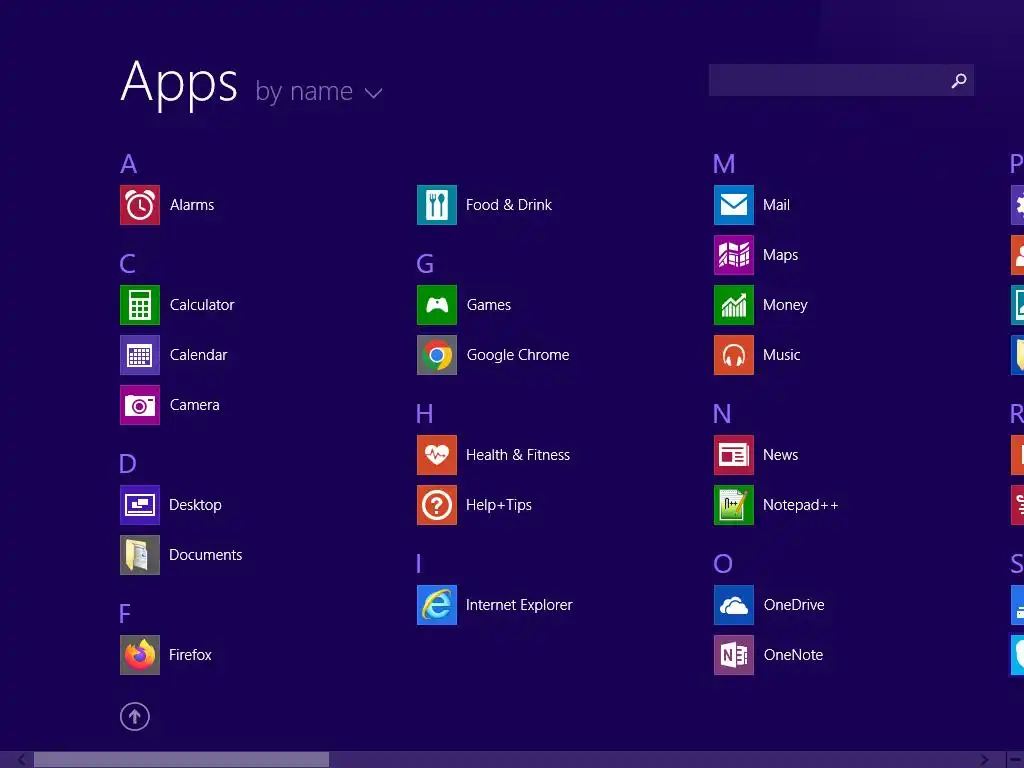Open the 'by name' sort dropdown
Screen dimensions: 1024x768
(319, 91)
